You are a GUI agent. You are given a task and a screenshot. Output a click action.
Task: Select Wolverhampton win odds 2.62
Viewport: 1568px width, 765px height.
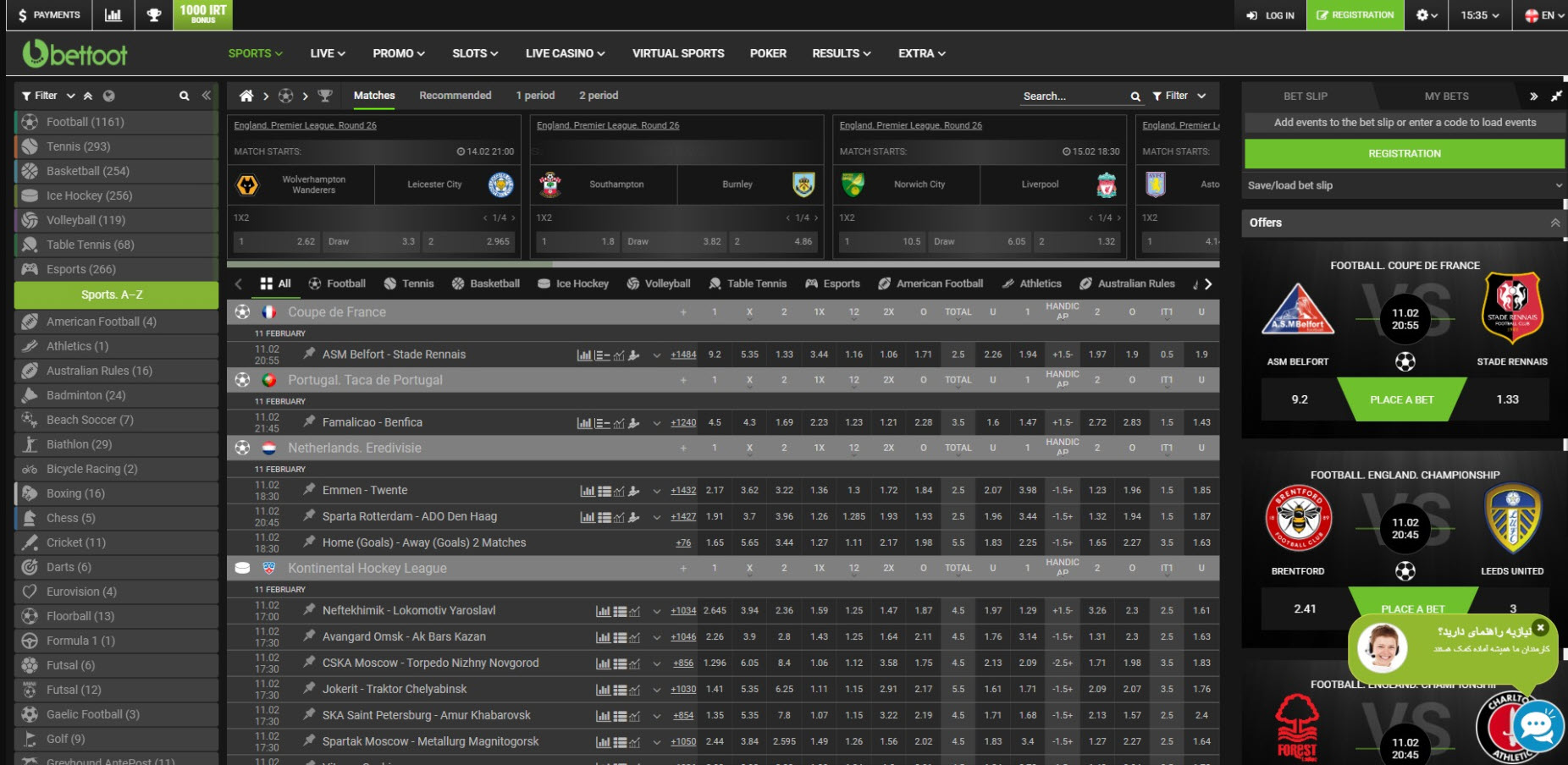click(277, 241)
